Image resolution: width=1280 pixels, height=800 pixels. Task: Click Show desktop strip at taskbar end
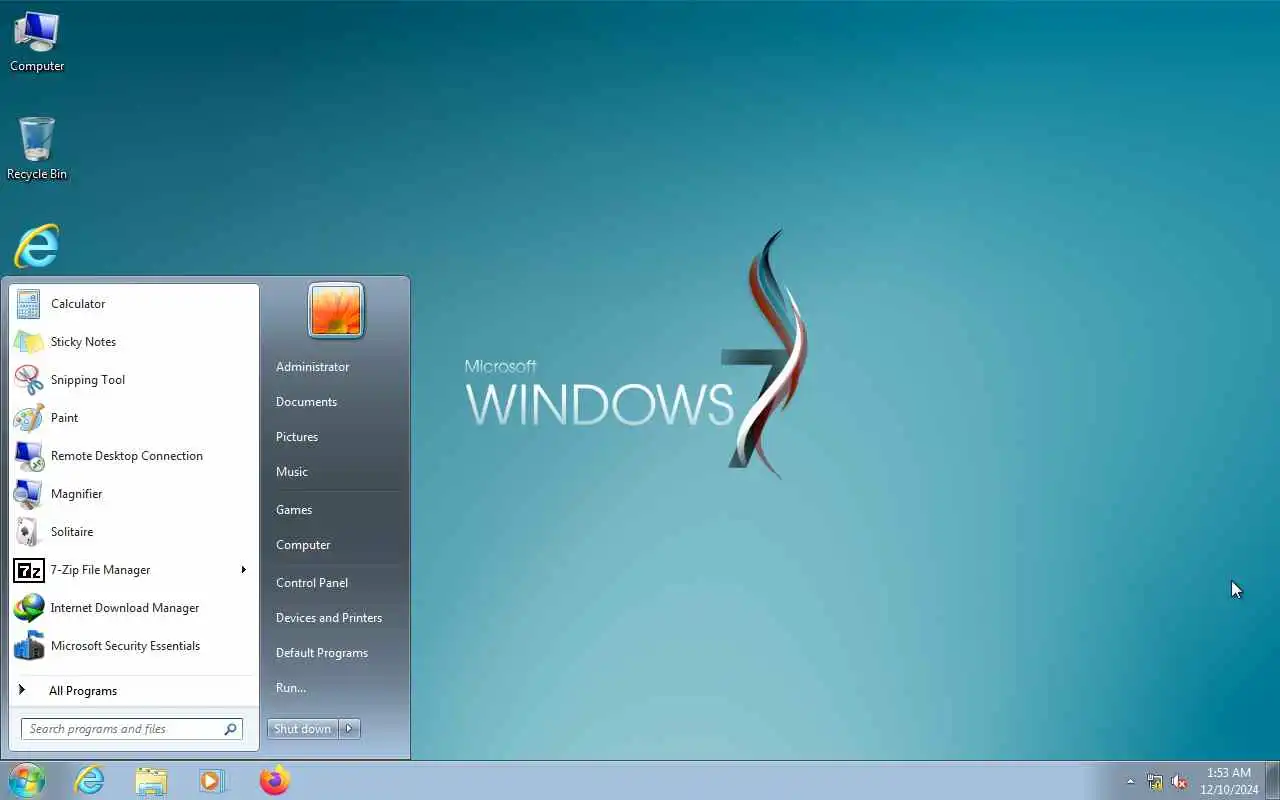[1273, 780]
